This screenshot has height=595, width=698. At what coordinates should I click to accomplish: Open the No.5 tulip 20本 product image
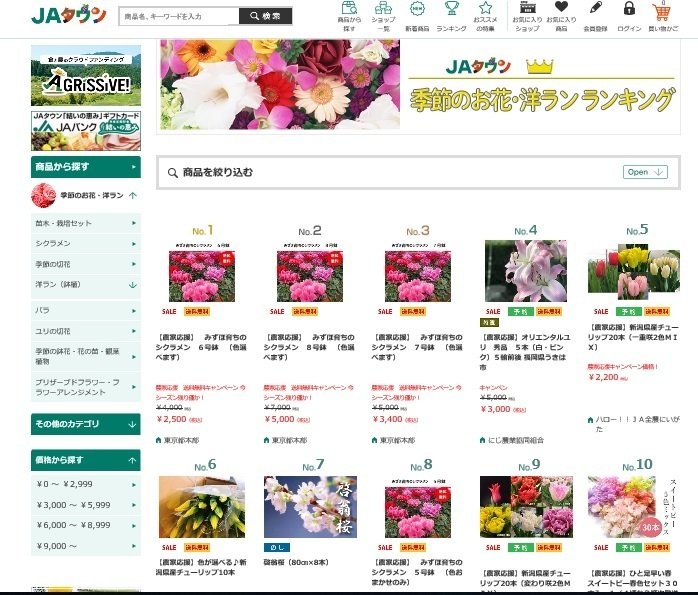pyautogui.click(x=634, y=271)
